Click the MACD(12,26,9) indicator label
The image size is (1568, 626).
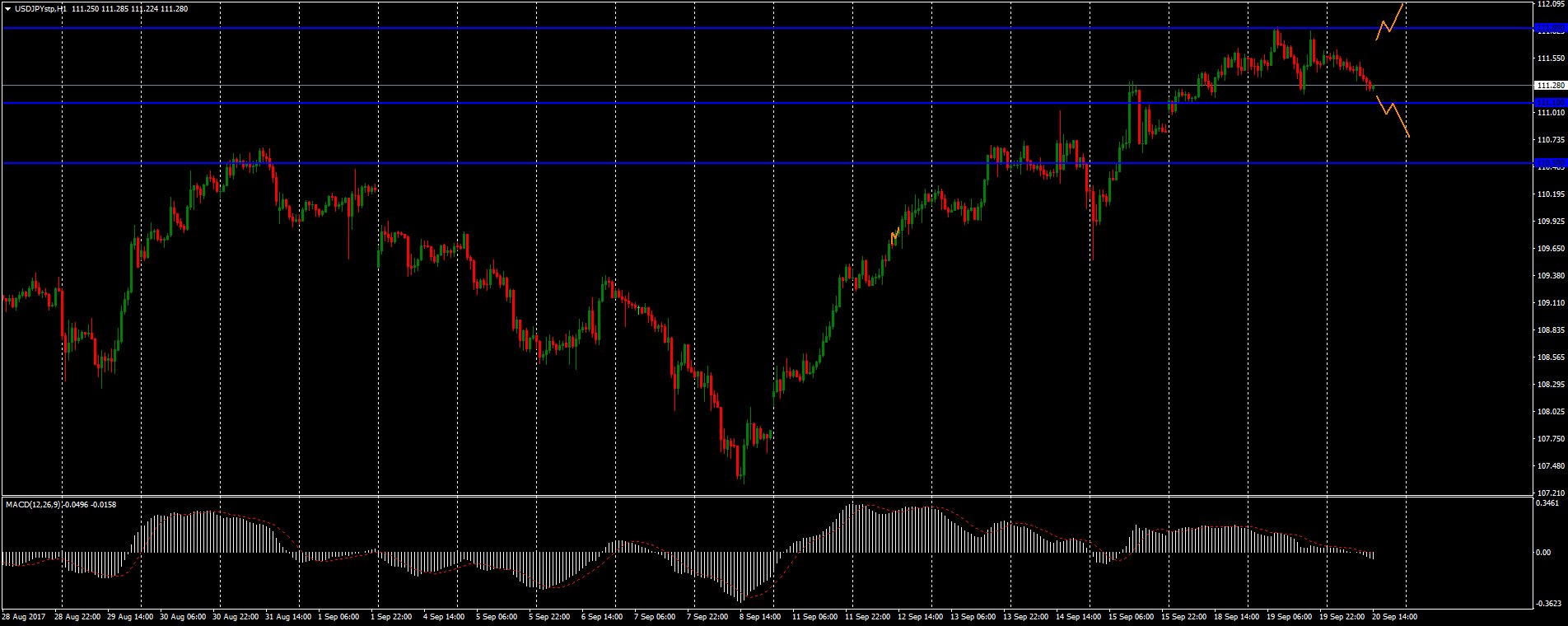pyautogui.click(x=33, y=503)
